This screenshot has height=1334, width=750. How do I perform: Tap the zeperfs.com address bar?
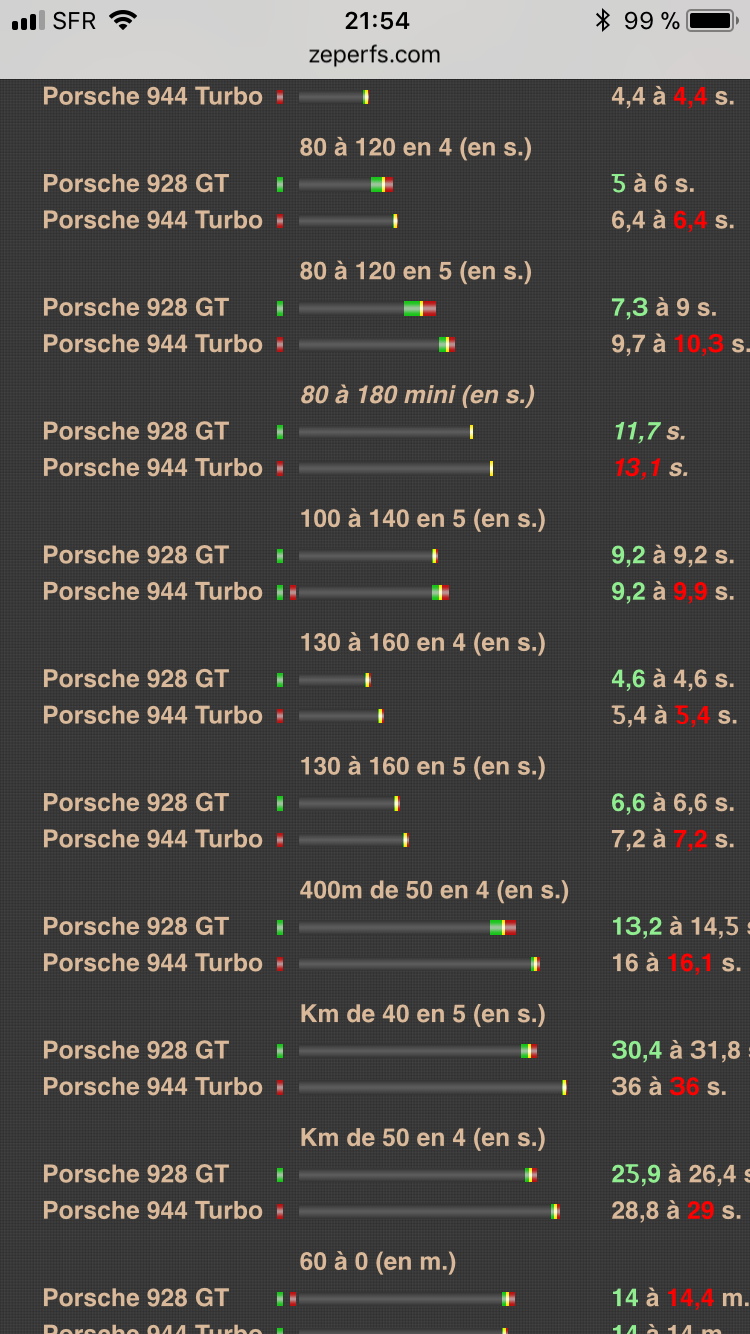[375, 55]
